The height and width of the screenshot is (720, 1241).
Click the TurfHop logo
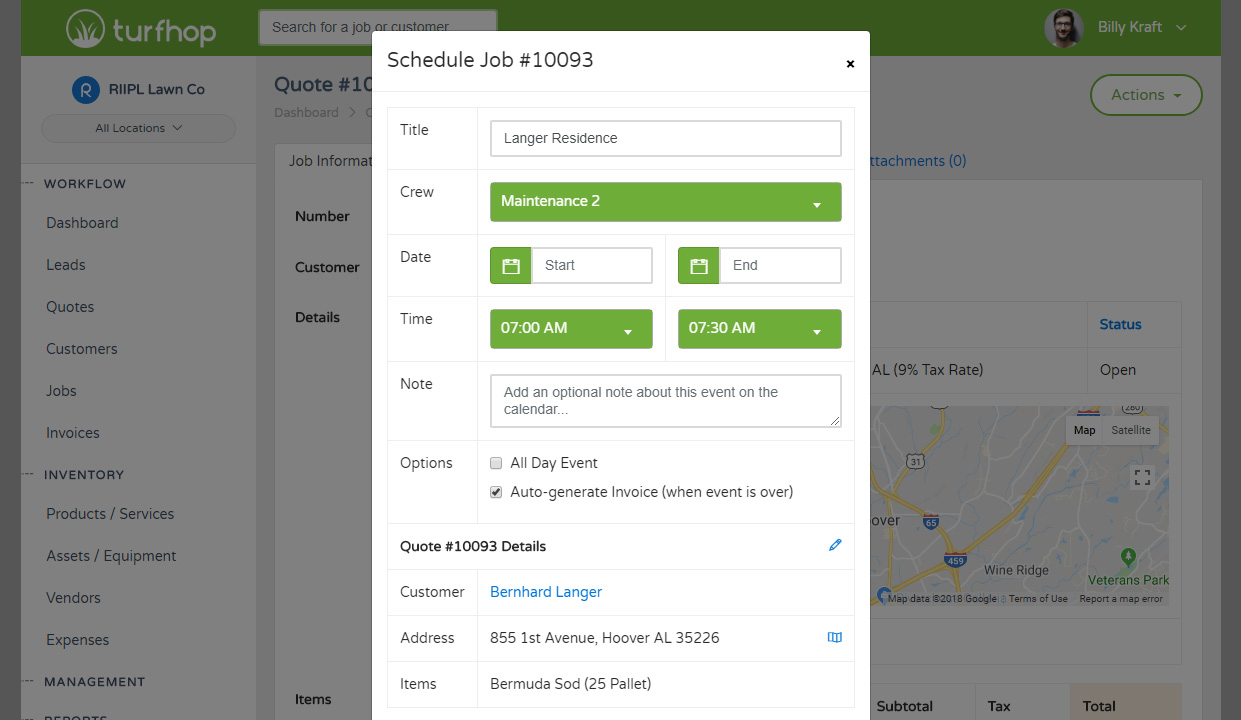click(140, 28)
